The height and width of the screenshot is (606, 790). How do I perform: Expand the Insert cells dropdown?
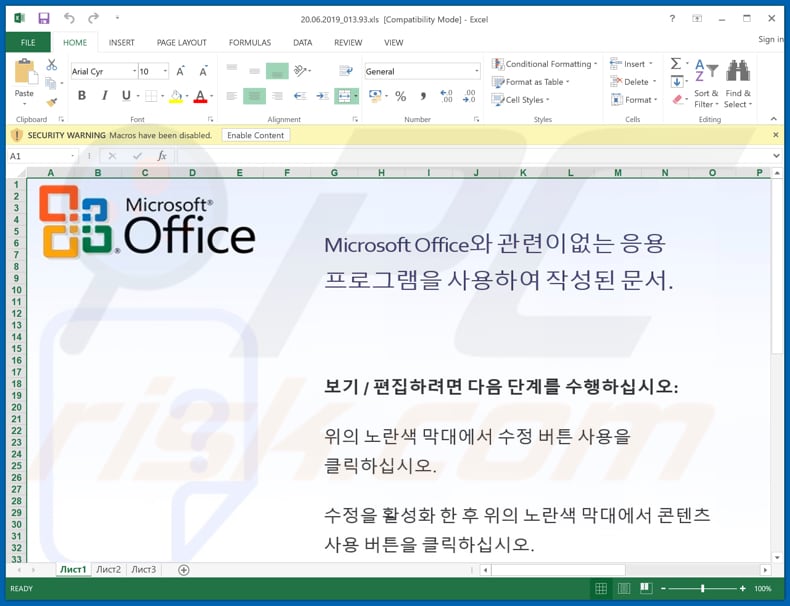pyautogui.click(x=650, y=64)
